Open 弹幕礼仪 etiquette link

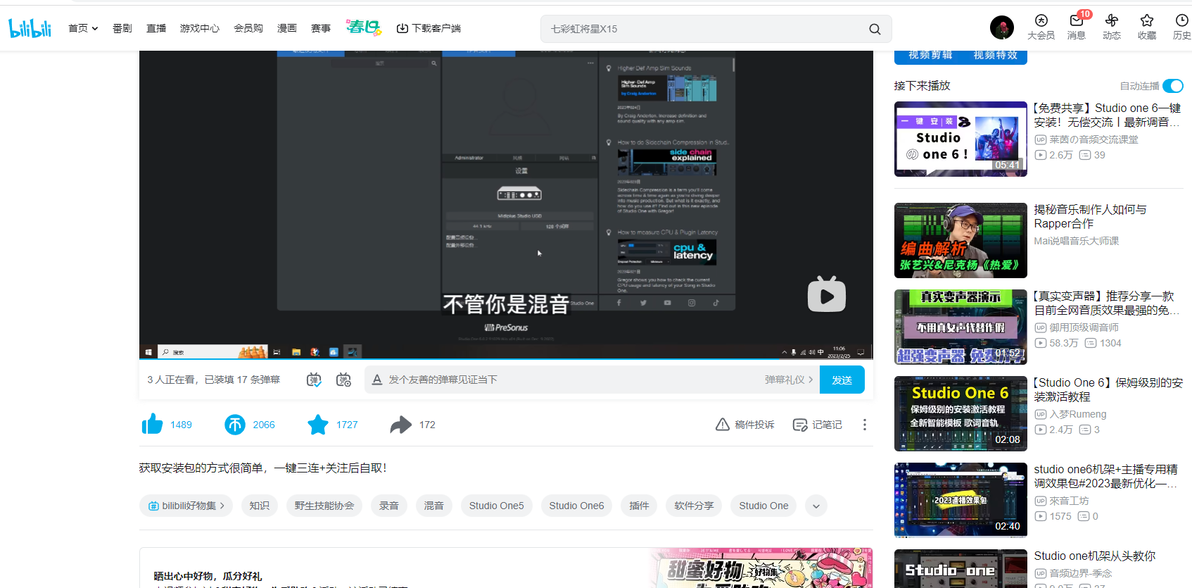click(789, 380)
